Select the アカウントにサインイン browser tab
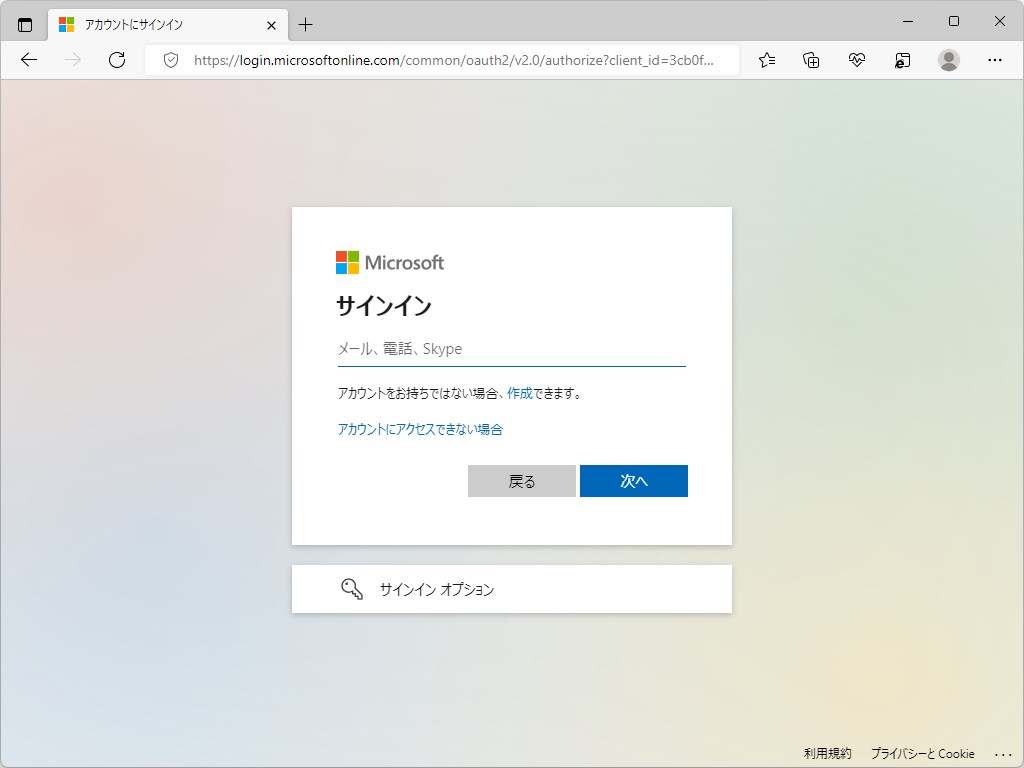Viewport: 1024px width, 768px height. [x=160, y=24]
